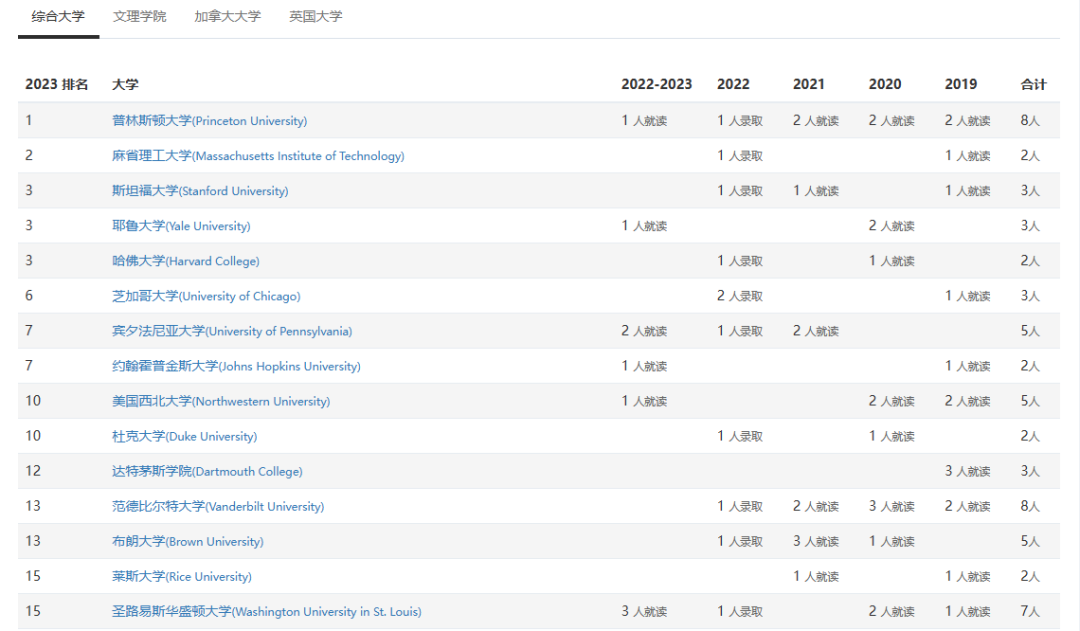Open the Vanderbilt University link
This screenshot has width=1080, height=631.
click(218, 507)
